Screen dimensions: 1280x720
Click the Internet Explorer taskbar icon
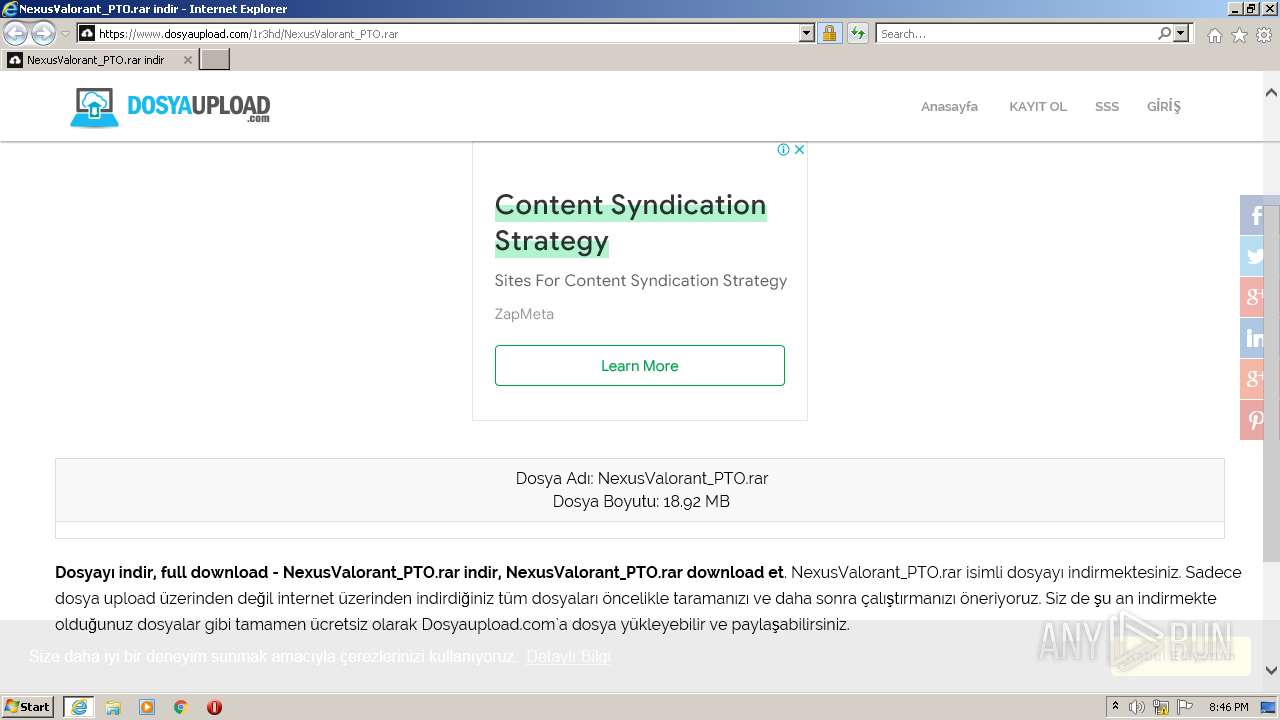(x=79, y=707)
